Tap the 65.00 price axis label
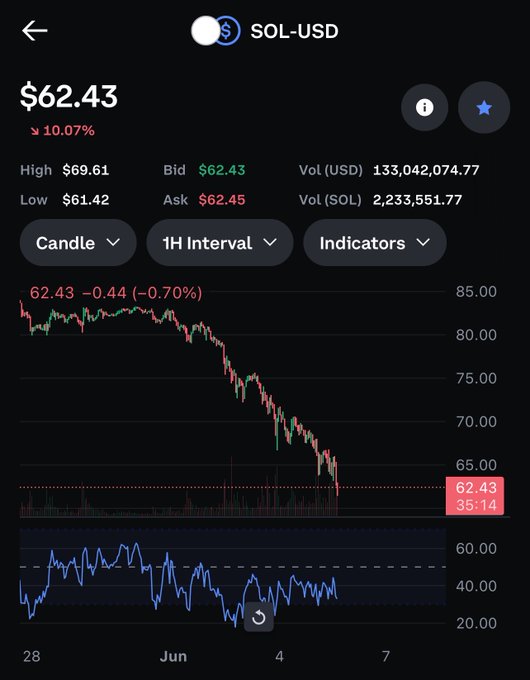This screenshot has height=680, width=530. coord(476,465)
